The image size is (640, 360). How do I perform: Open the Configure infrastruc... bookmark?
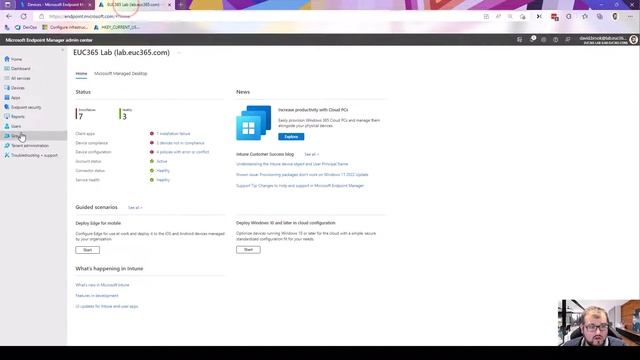tap(65, 27)
